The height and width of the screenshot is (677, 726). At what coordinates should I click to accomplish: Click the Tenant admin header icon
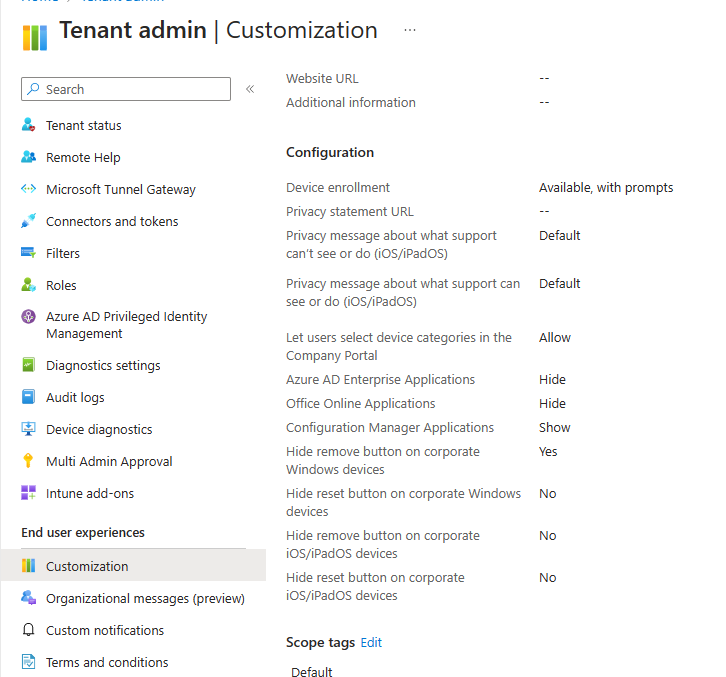35,38
